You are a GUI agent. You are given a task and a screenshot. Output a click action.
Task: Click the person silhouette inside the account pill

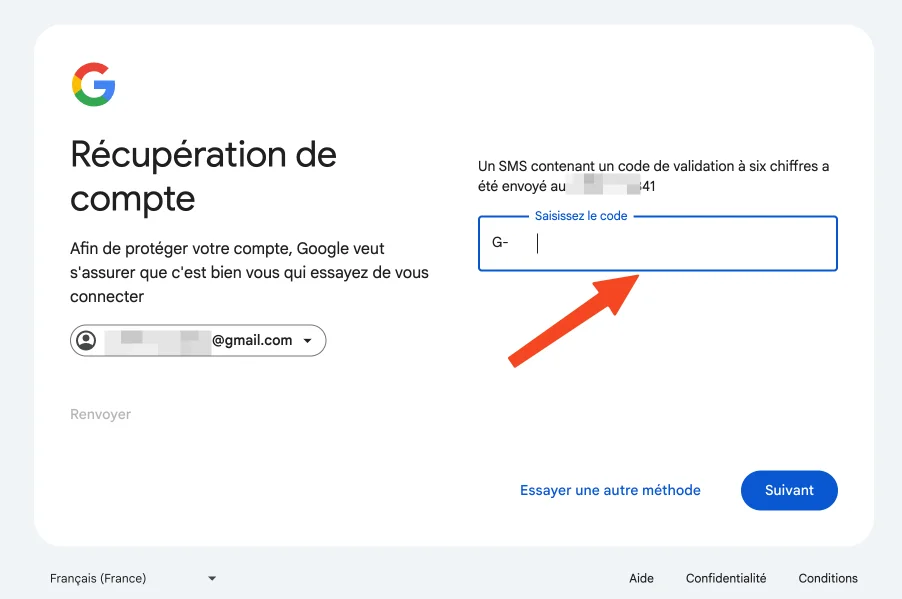pos(87,340)
